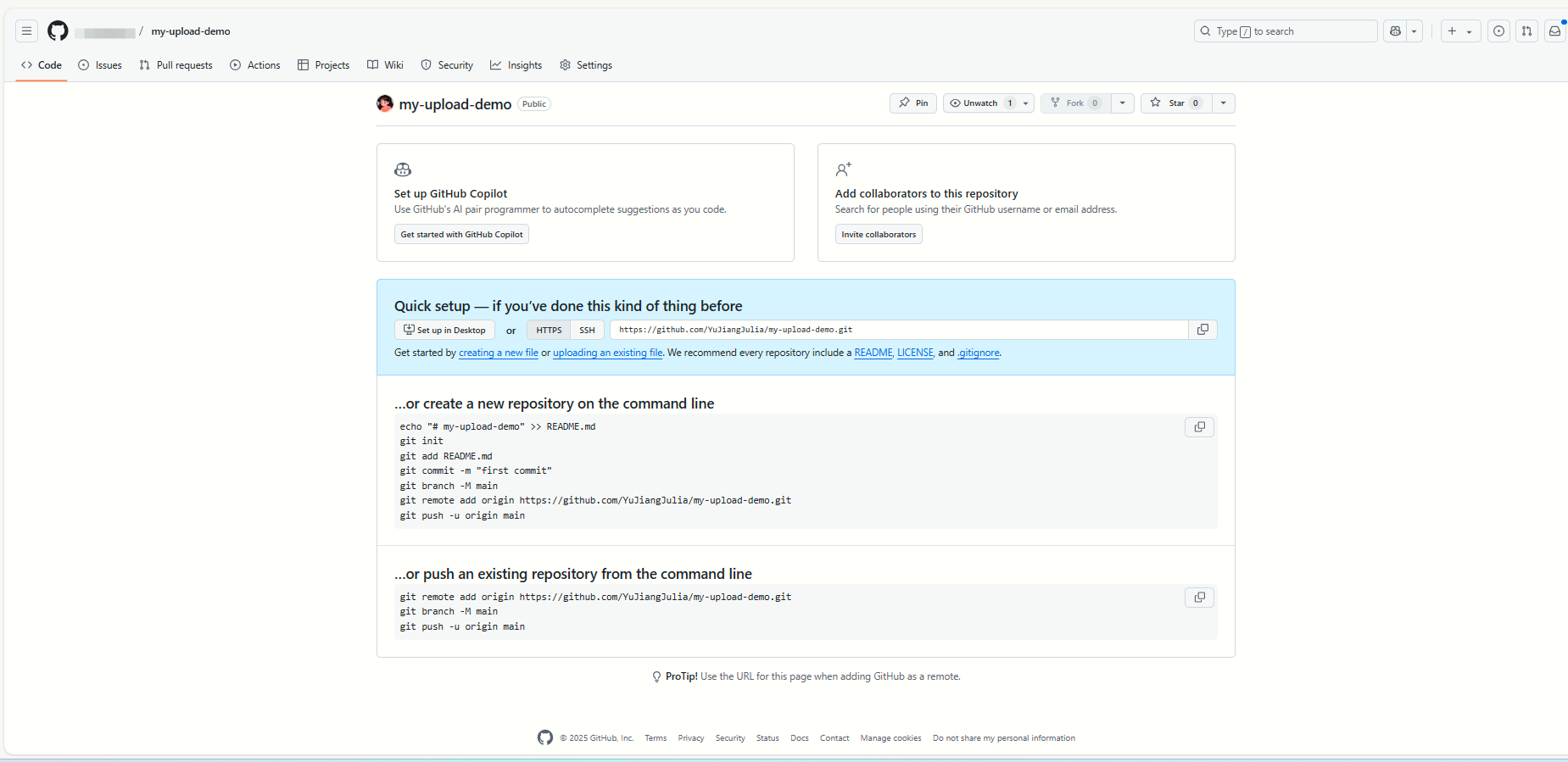Expand the Fork options dropdown arrow
The height and width of the screenshot is (762, 1568).
(x=1123, y=103)
